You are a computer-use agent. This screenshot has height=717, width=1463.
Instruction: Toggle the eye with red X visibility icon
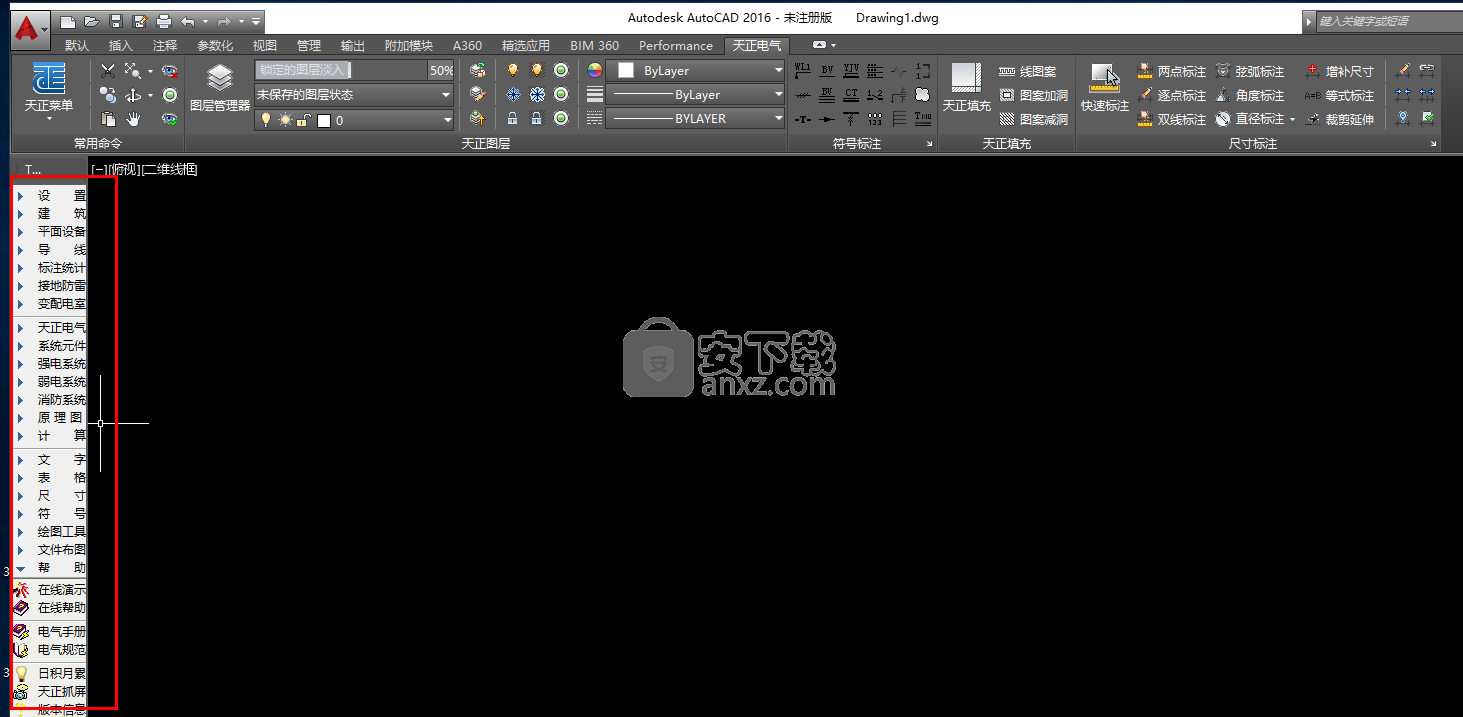pos(170,71)
